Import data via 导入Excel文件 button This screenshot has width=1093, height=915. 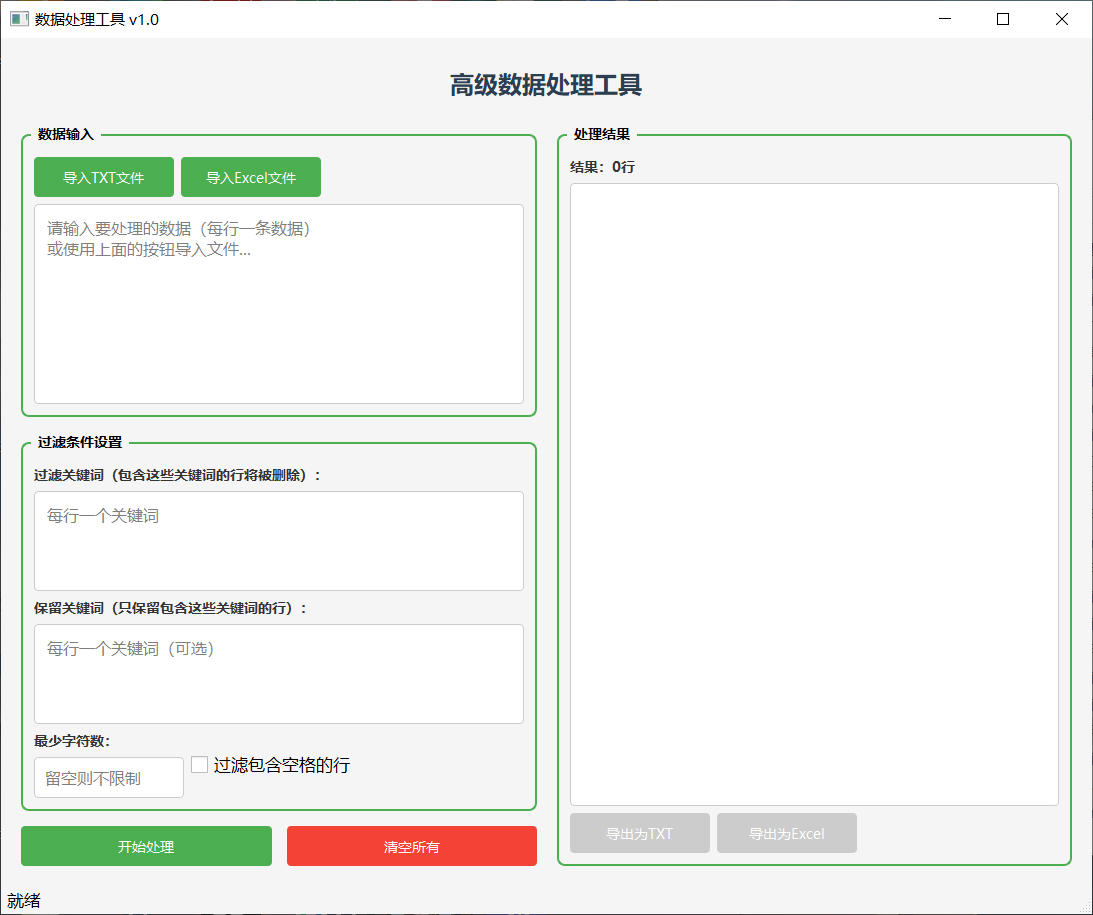251,177
